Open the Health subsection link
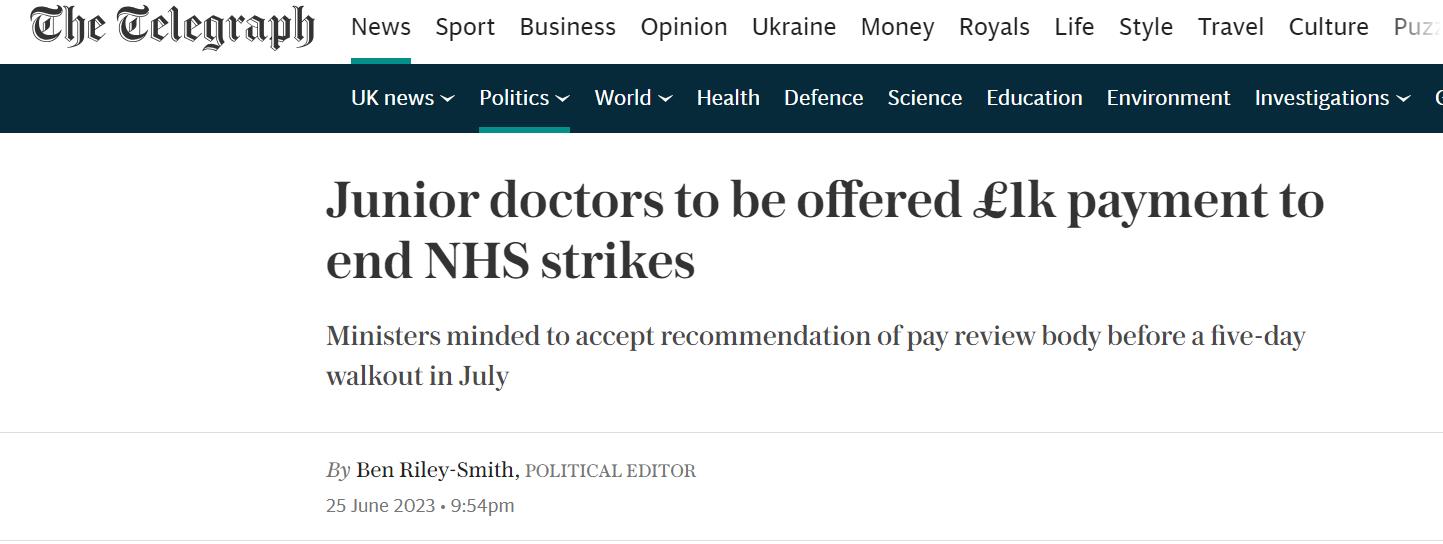1443x544 pixels. click(728, 98)
